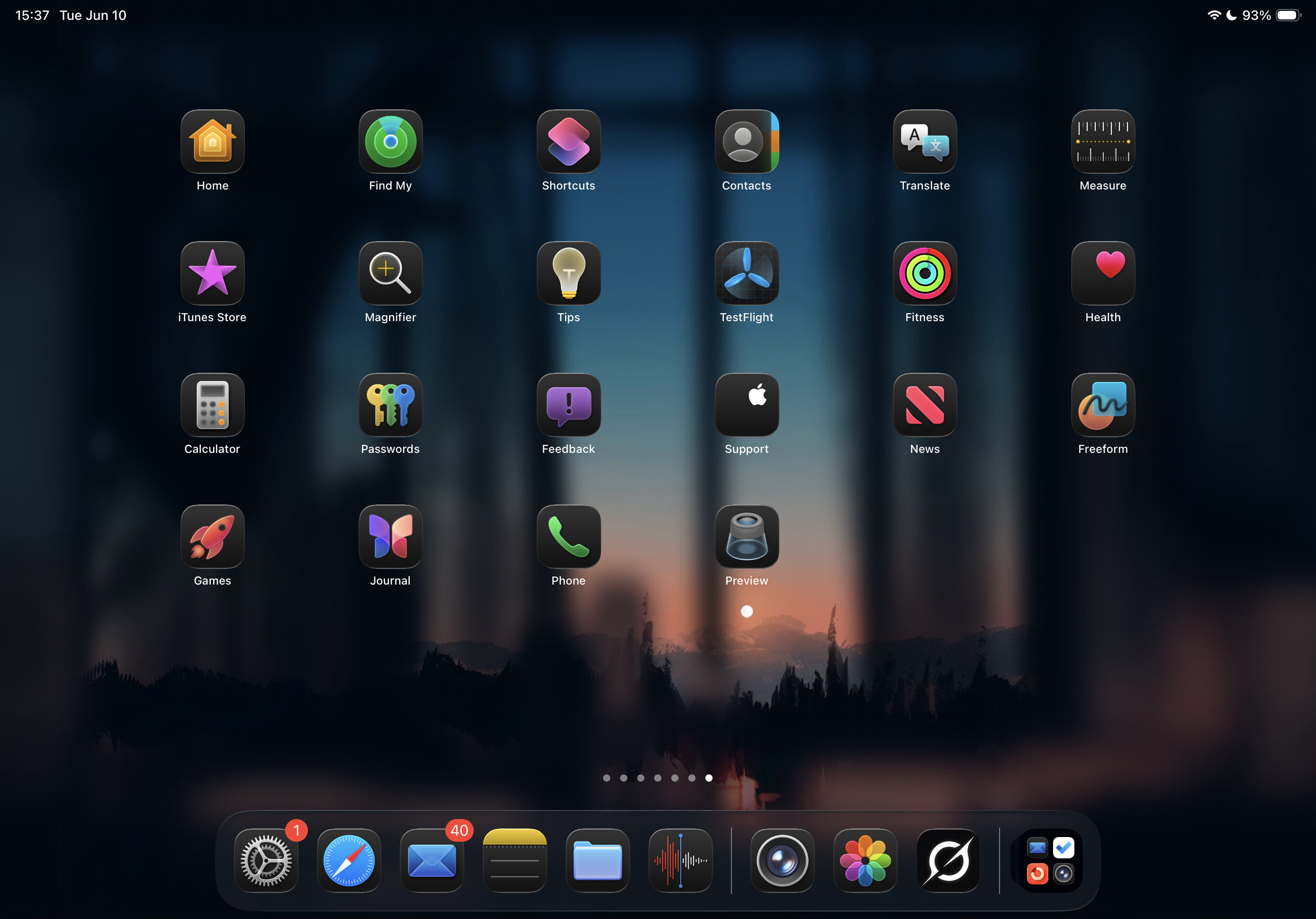1316x919 pixels.
Task: Open the iTunes Store app
Action: [213, 273]
